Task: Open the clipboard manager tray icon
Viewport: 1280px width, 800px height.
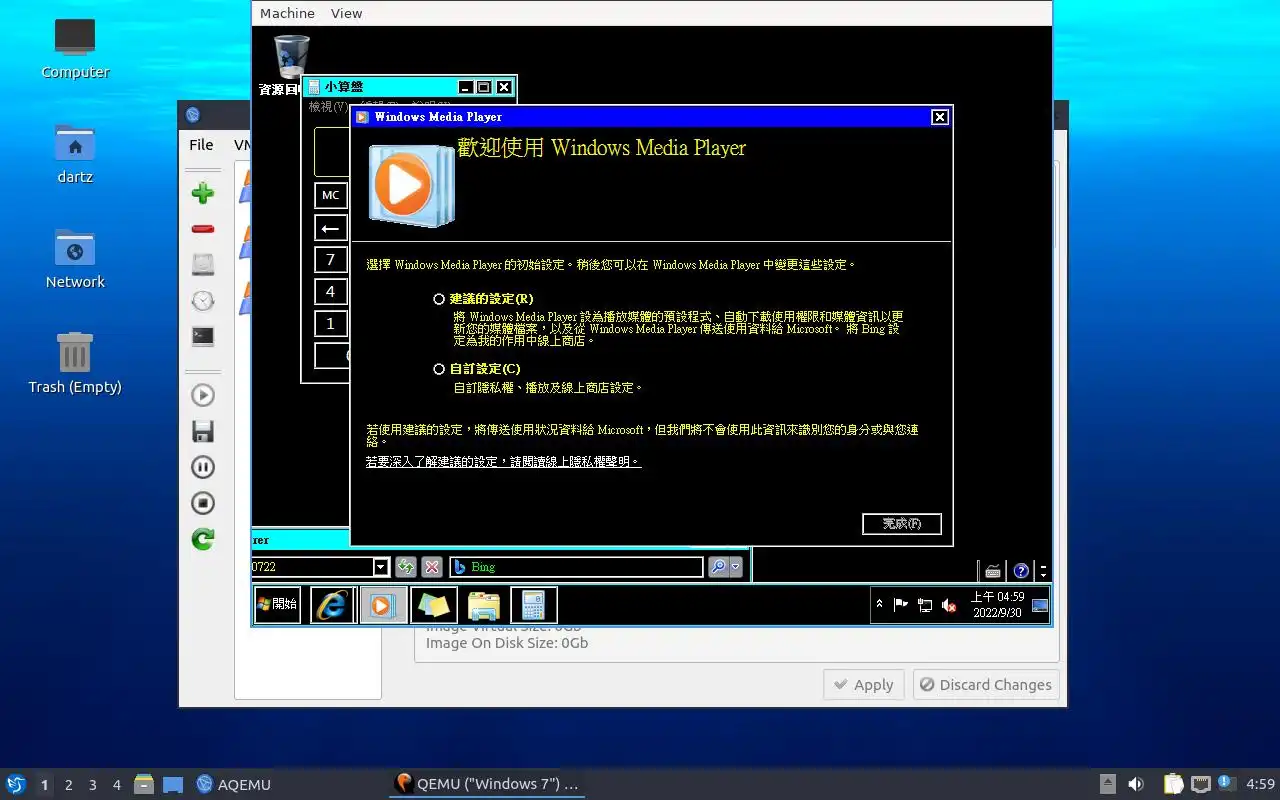Action: coord(1173,785)
